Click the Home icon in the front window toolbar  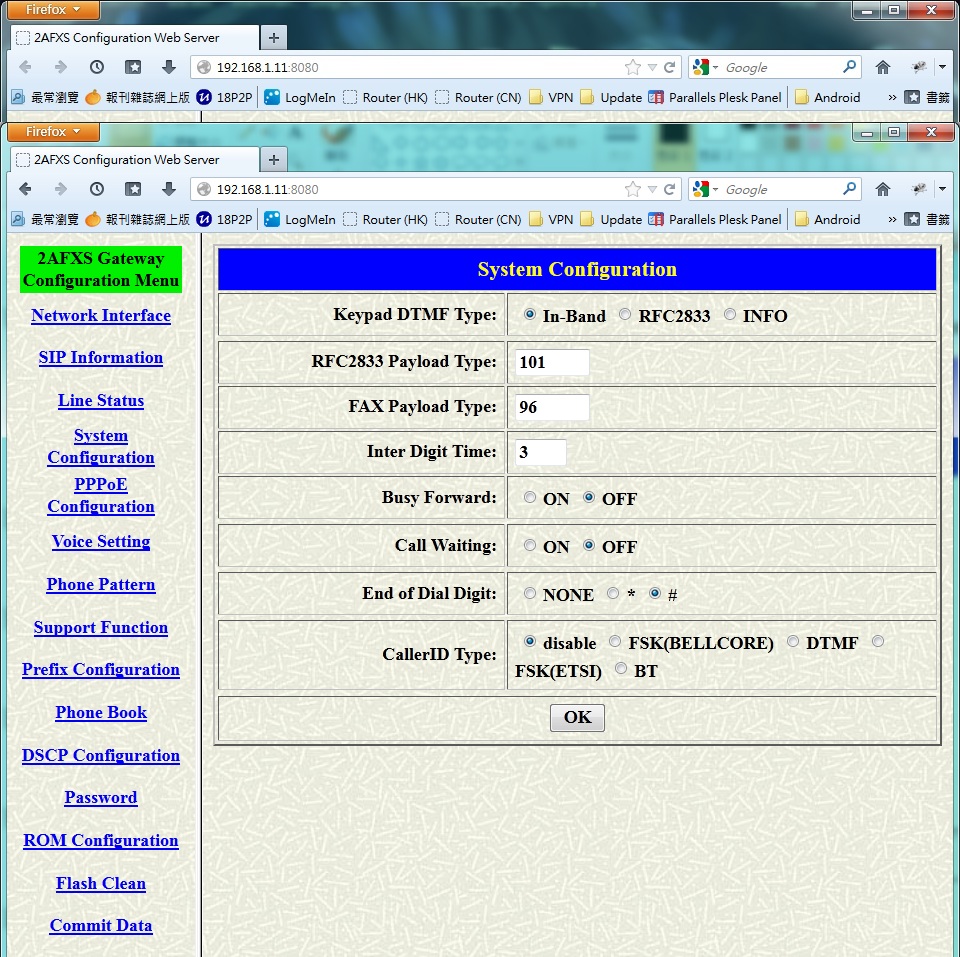click(882, 189)
